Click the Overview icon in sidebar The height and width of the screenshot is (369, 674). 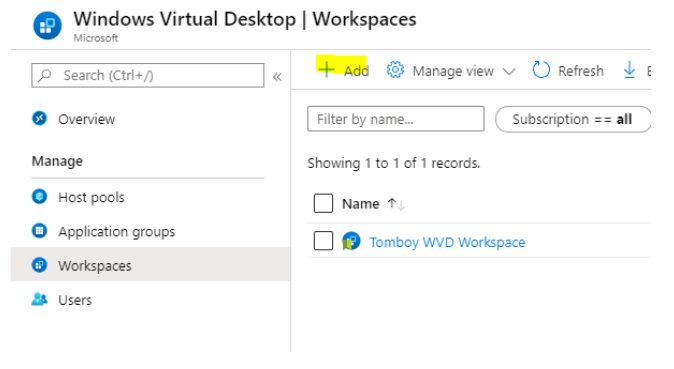coord(40,118)
